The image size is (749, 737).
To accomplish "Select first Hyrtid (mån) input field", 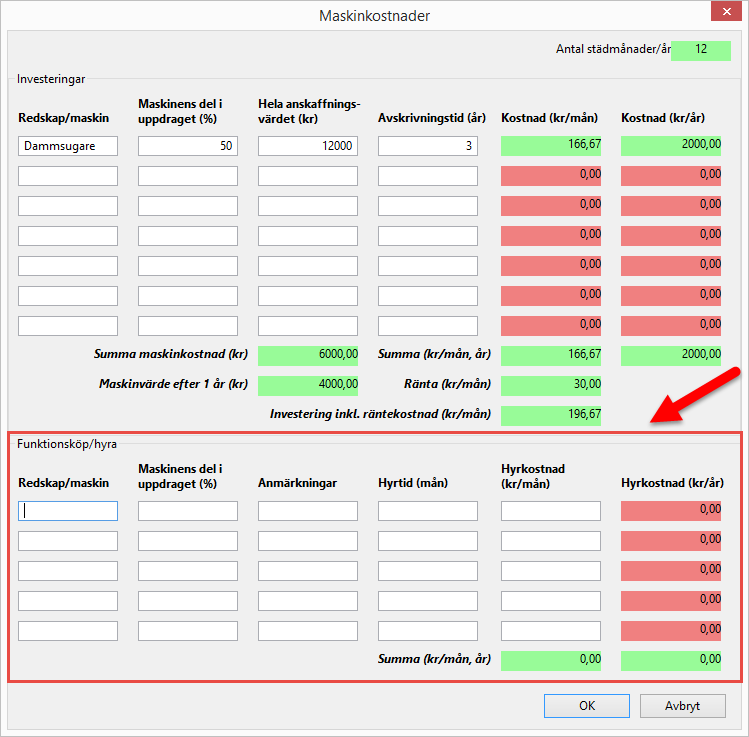I will [428, 511].
